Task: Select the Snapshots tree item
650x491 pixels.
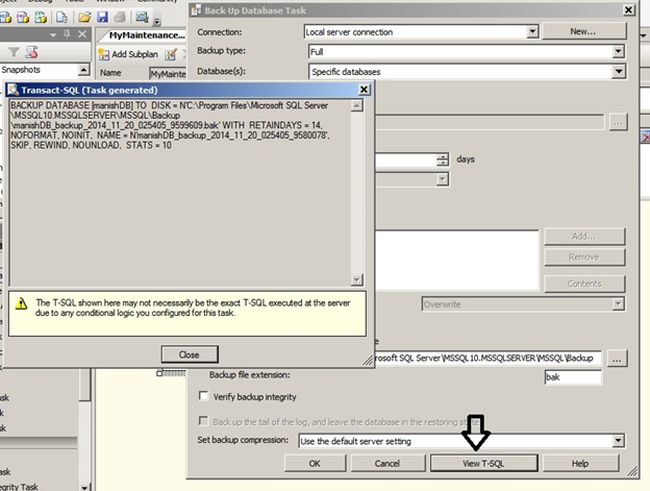Action: pyautogui.click(x=21, y=70)
